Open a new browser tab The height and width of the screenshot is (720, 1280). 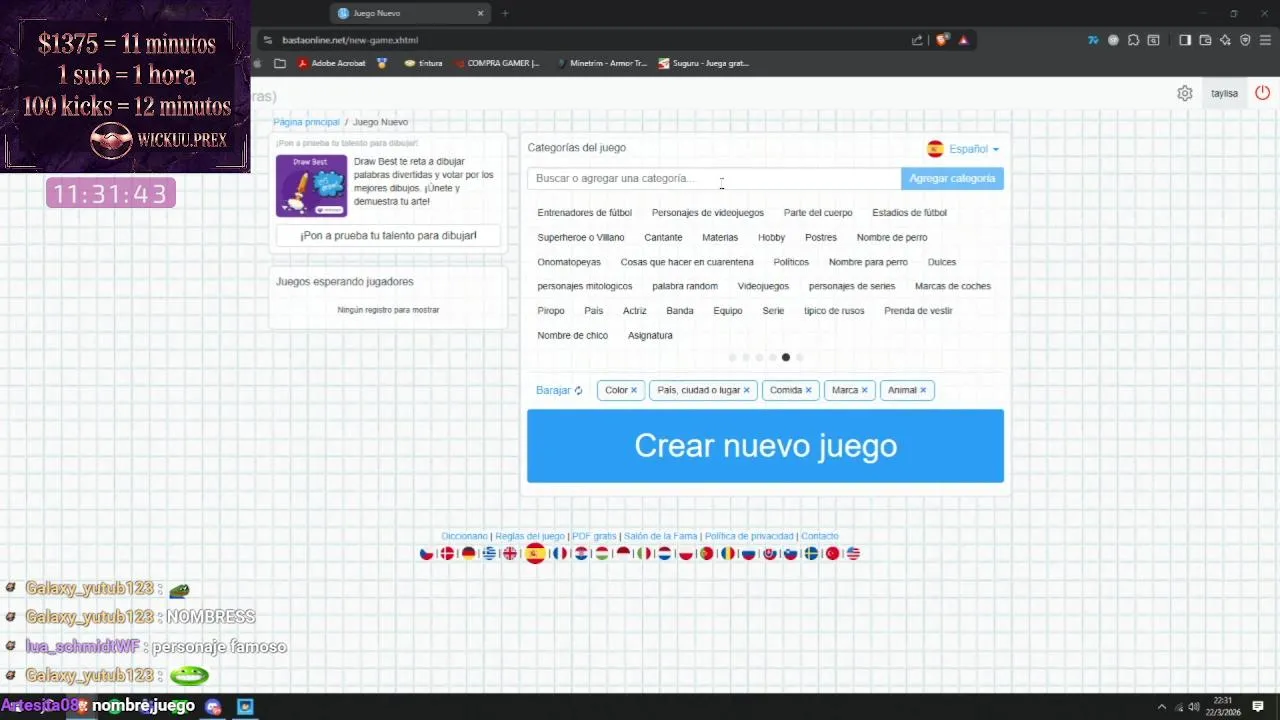tap(505, 13)
